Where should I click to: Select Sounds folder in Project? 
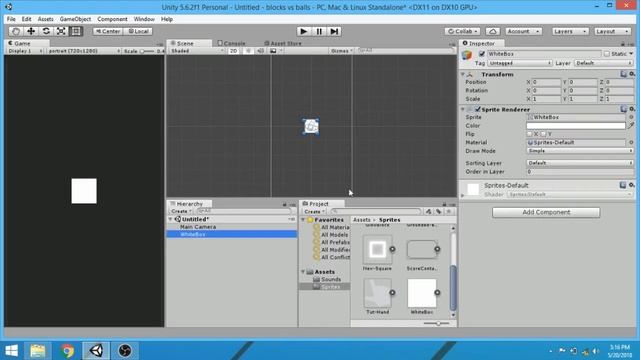331,280
